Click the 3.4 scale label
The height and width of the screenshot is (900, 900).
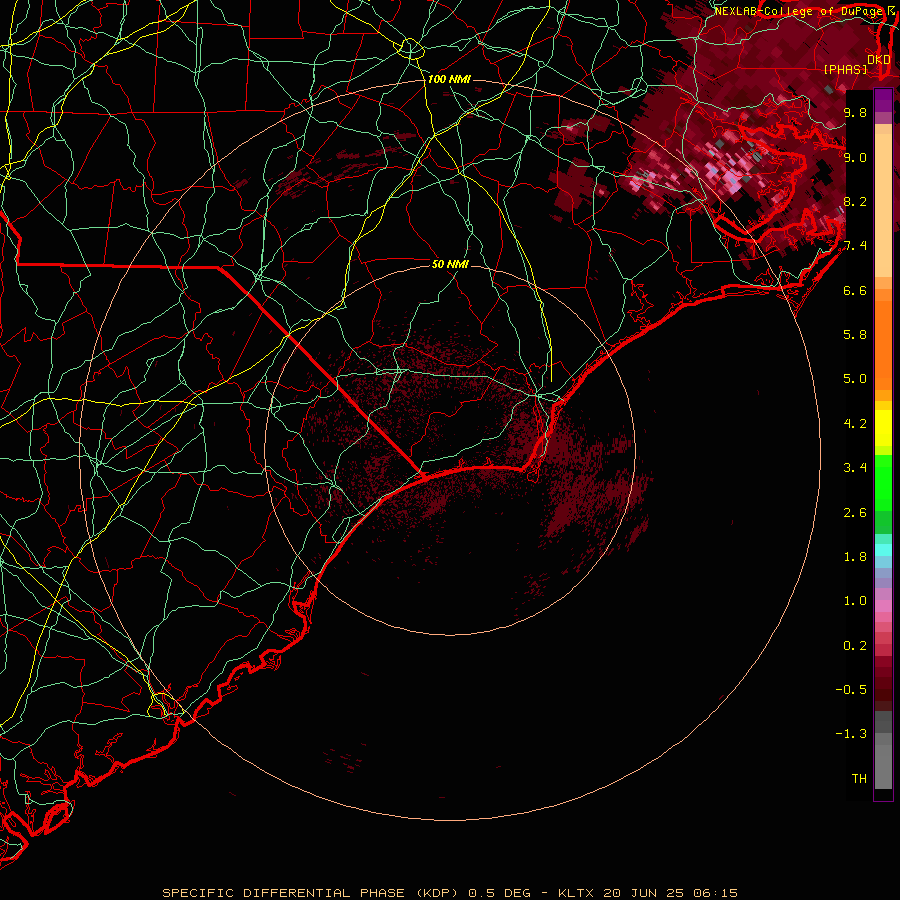[855, 468]
